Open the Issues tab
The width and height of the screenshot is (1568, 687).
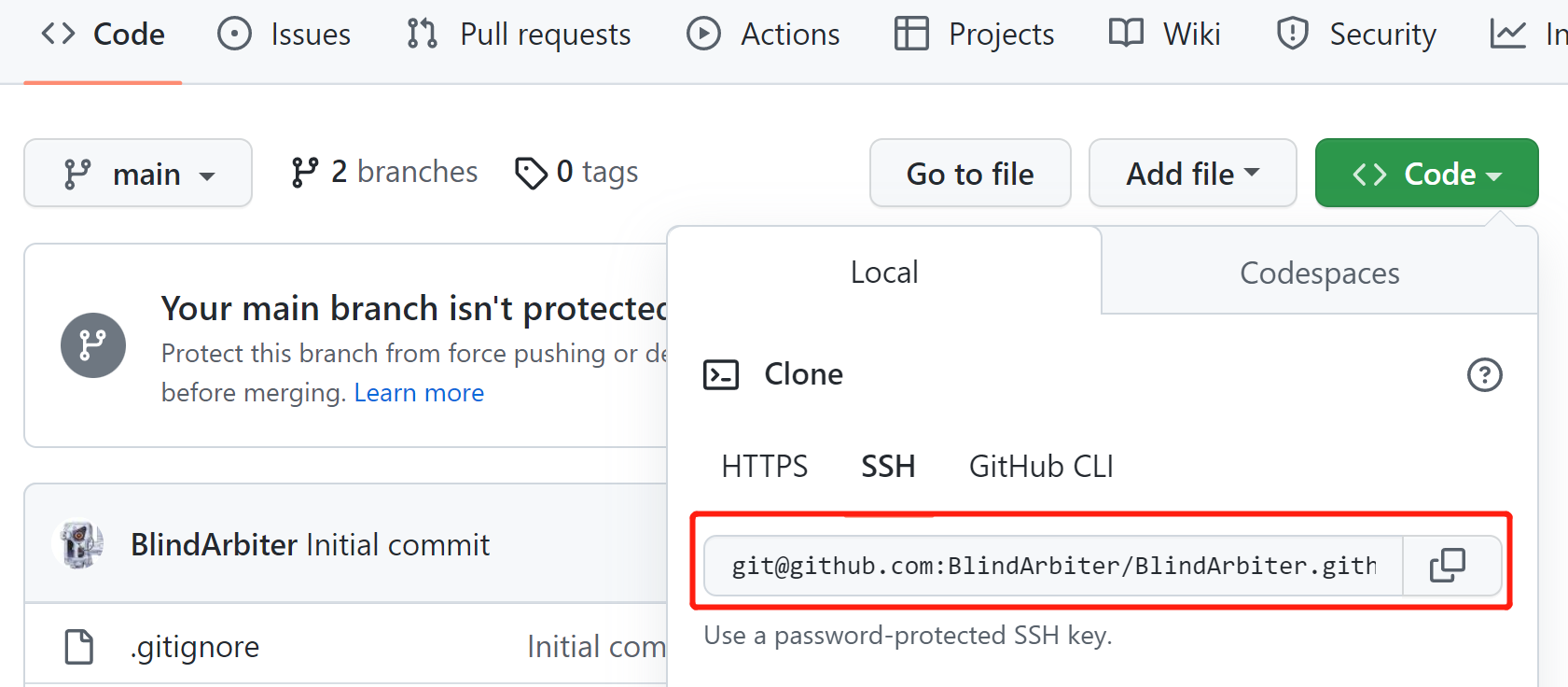(x=284, y=35)
